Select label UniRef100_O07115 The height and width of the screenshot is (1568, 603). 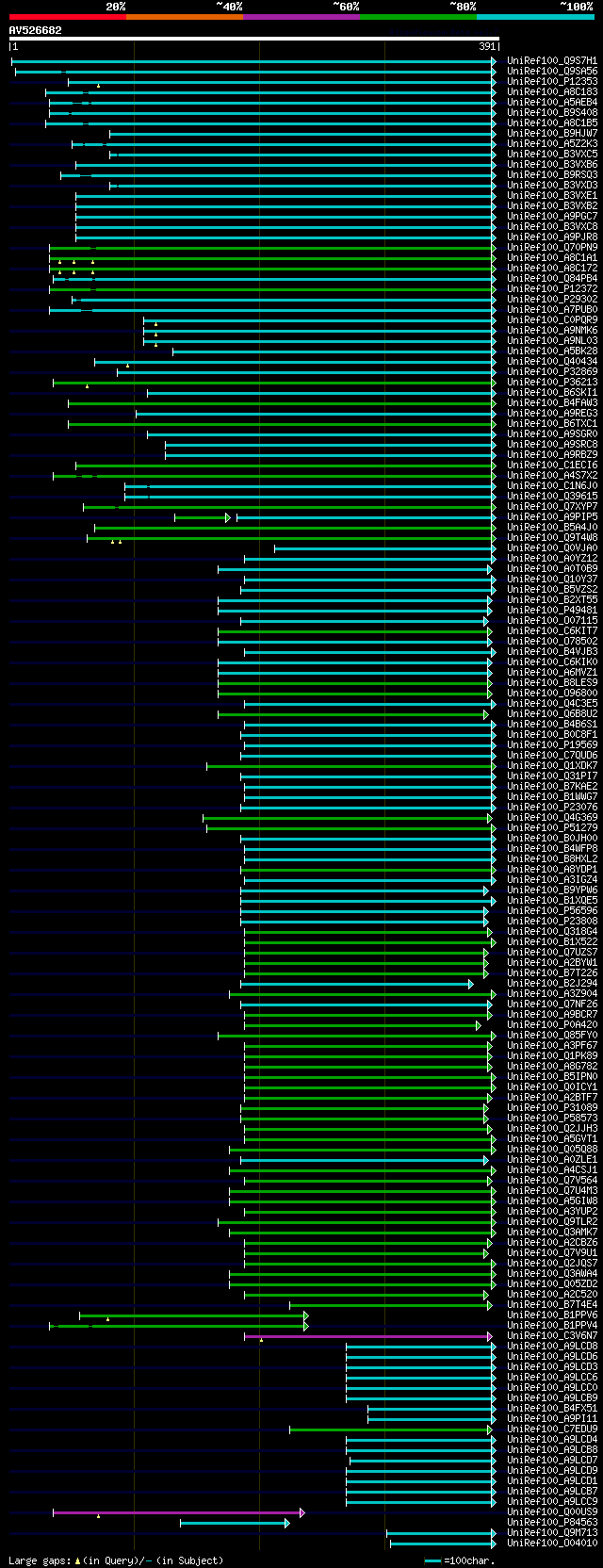click(x=552, y=620)
